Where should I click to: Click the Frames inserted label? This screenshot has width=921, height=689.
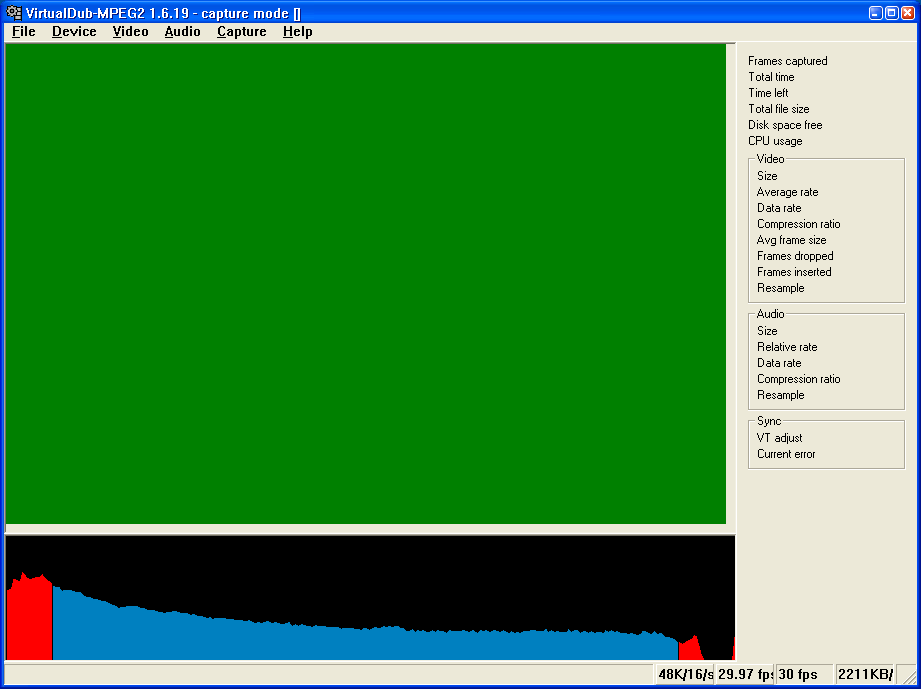coord(794,272)
